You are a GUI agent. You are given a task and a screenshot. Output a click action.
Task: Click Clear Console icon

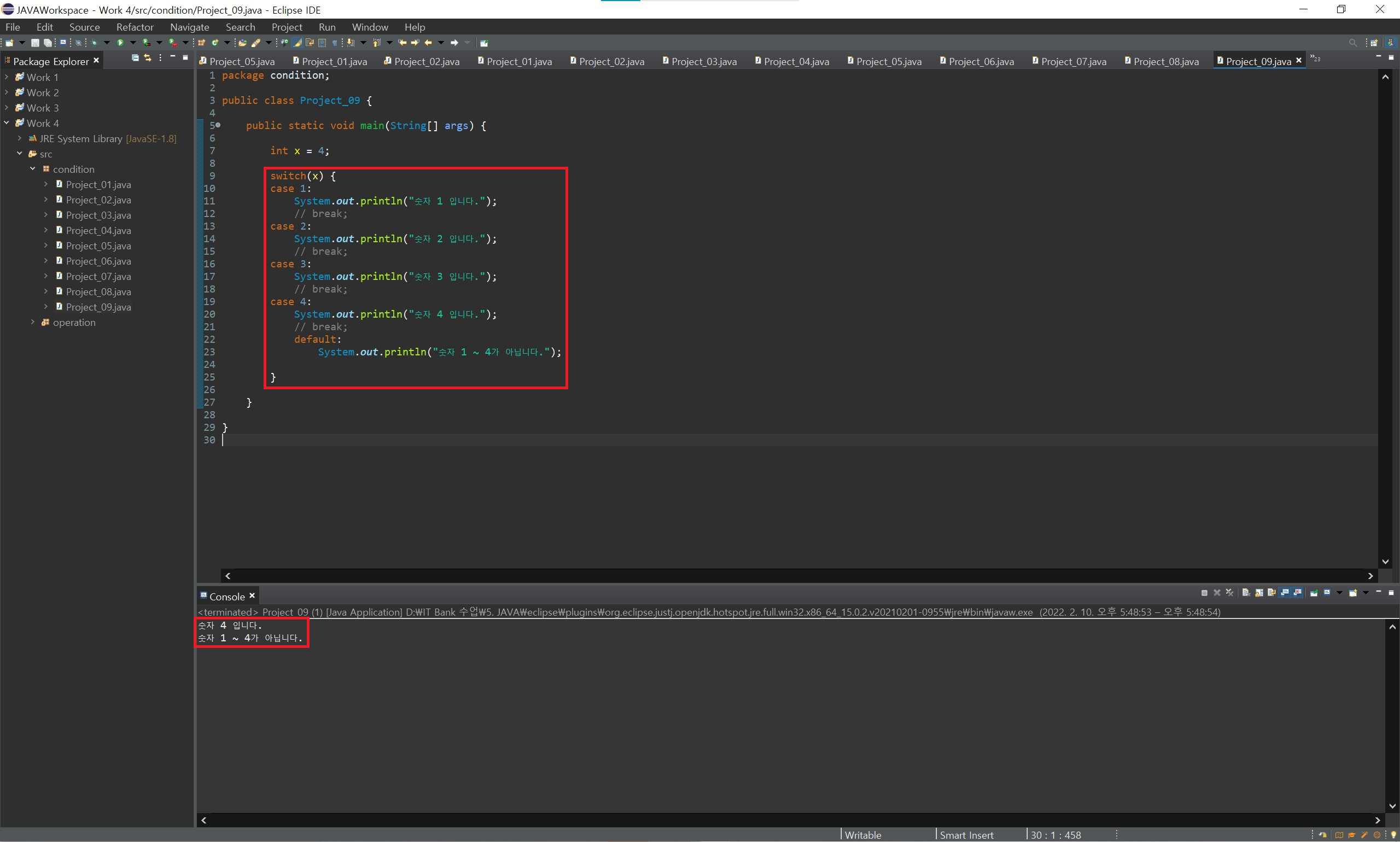1246,593
